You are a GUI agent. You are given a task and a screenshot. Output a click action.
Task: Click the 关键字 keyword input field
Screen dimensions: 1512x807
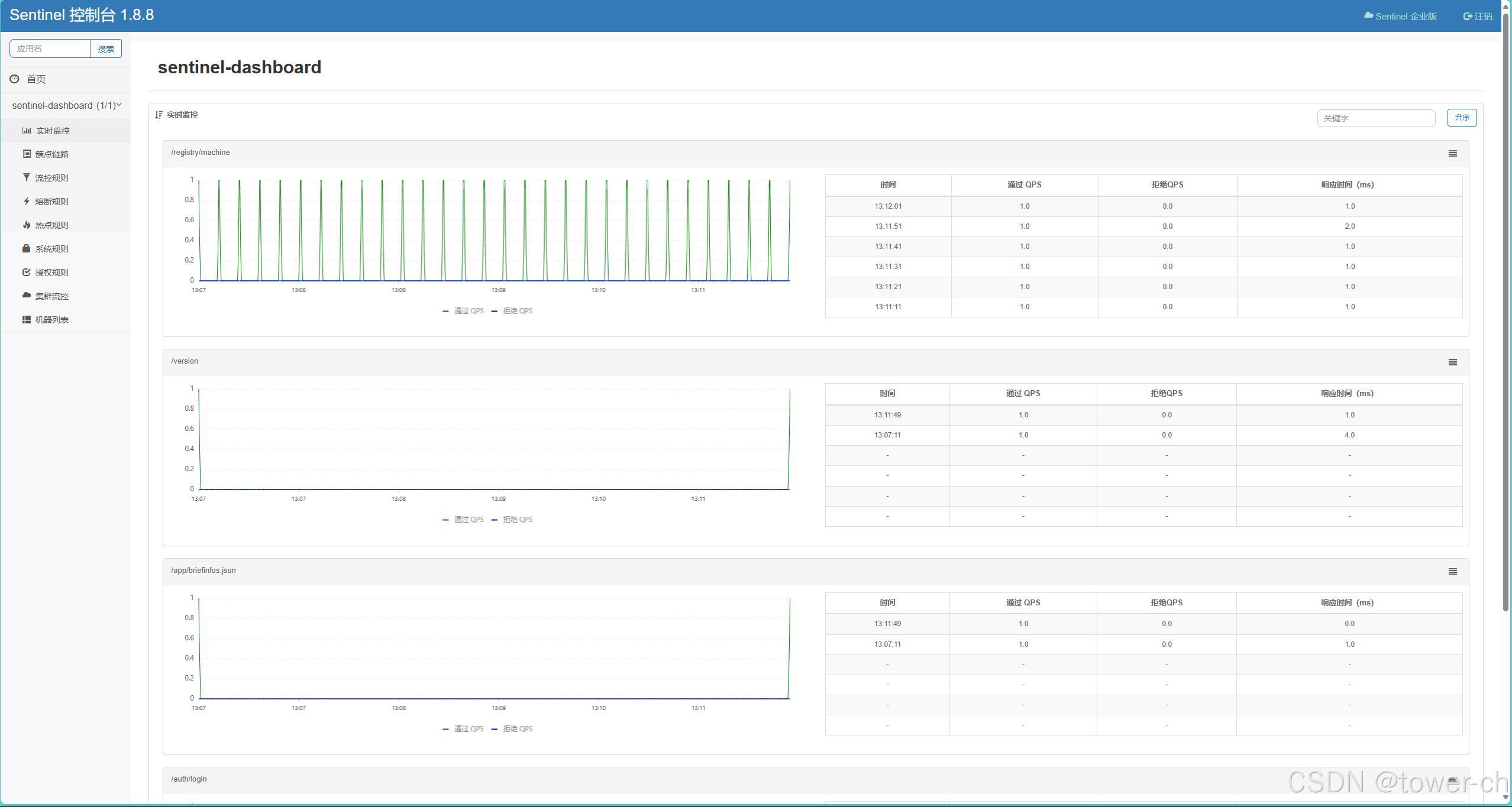[x=1377, y=118]
